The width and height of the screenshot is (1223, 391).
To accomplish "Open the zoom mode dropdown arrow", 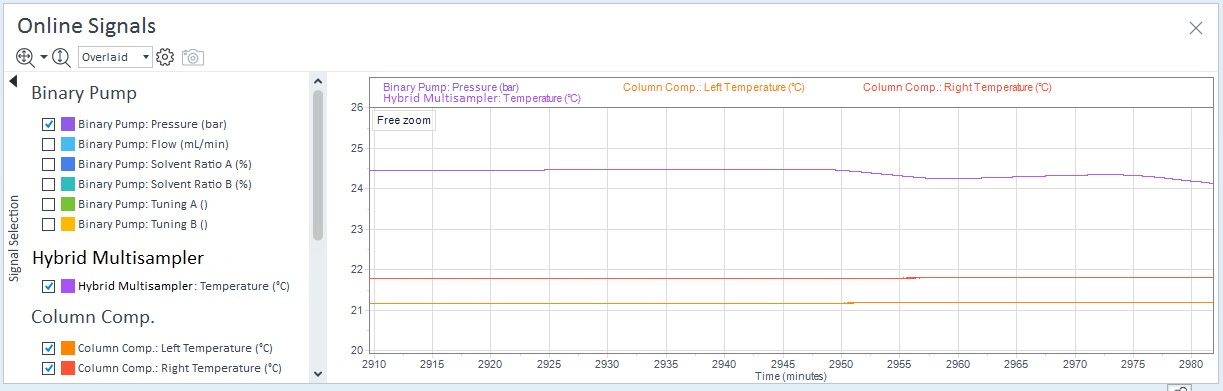I will (44, 57).
